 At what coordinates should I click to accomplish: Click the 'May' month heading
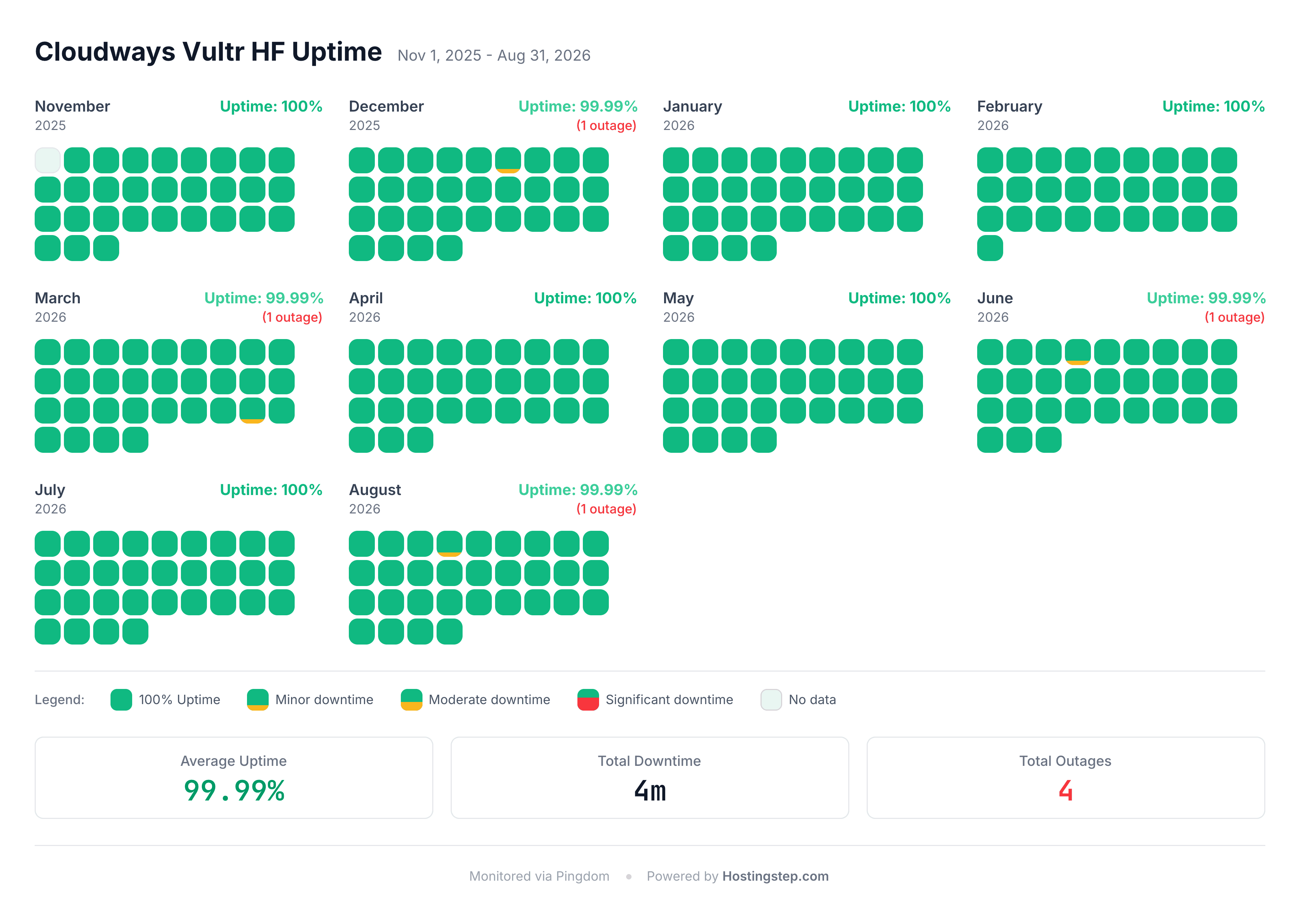click(x=678, y=298)
